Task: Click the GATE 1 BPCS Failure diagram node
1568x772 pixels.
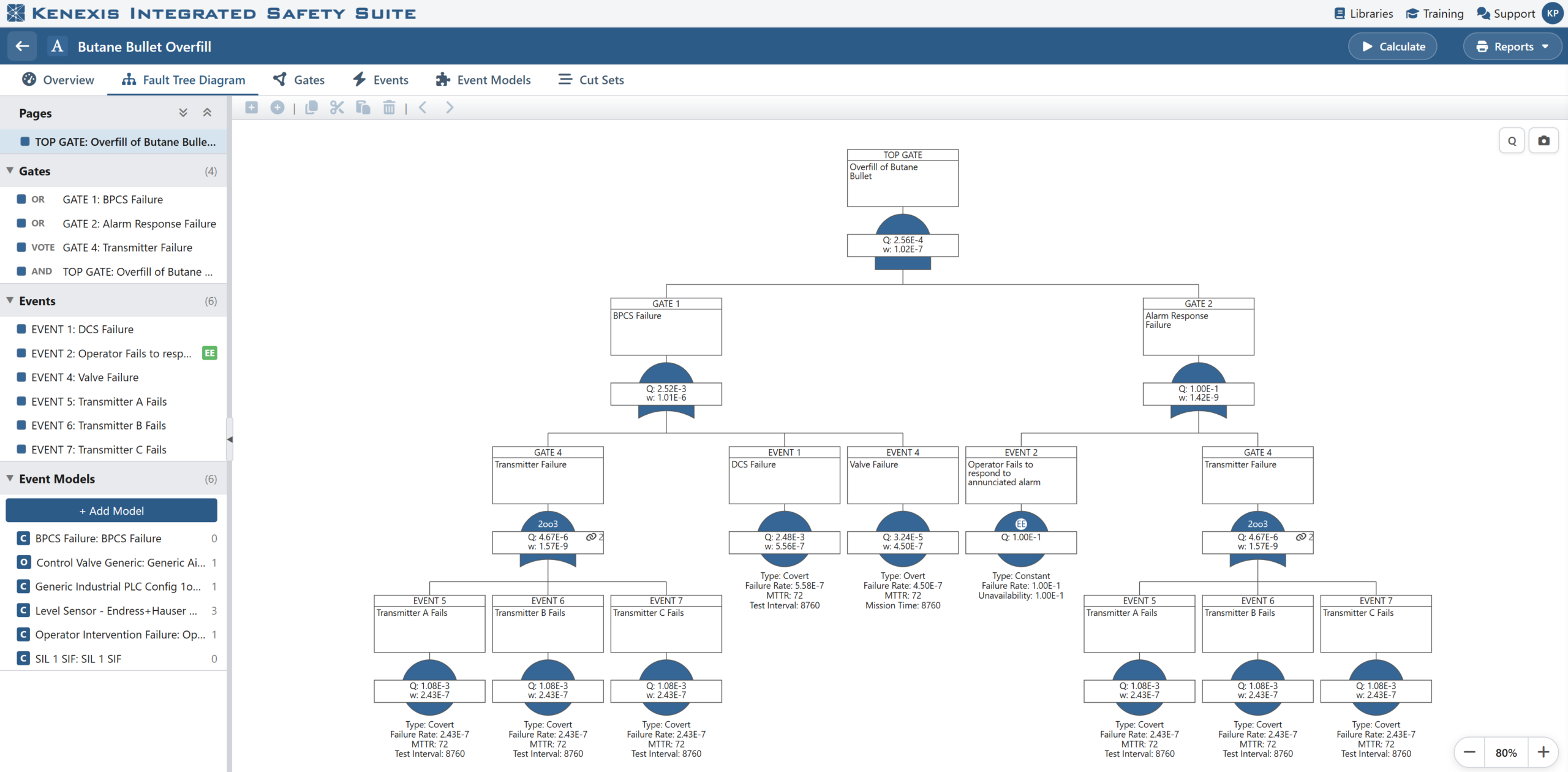Action: tap(666, 327)
